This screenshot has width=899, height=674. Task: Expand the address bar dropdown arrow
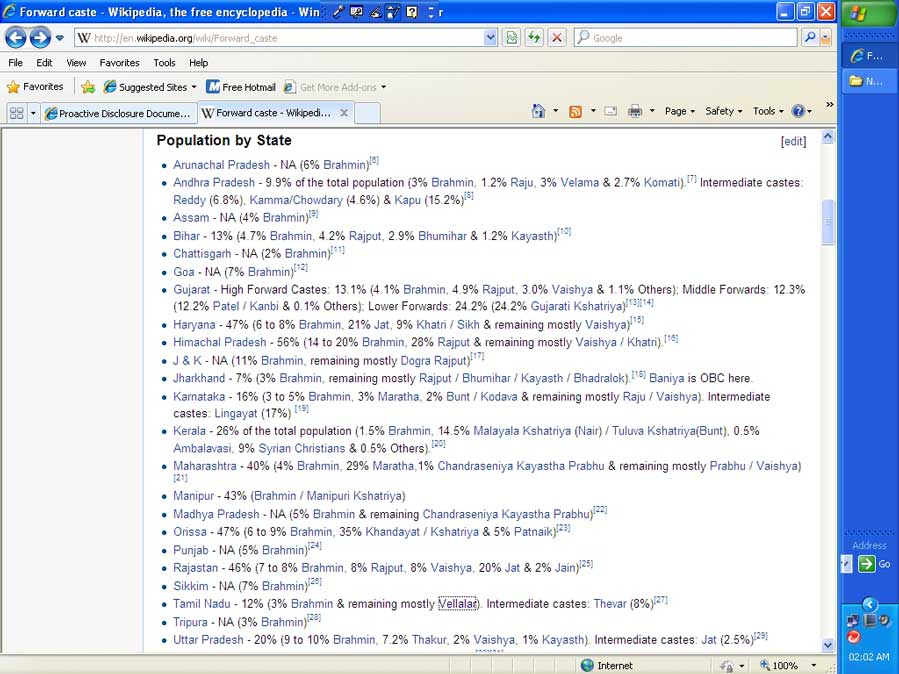(x=490, y=38)
